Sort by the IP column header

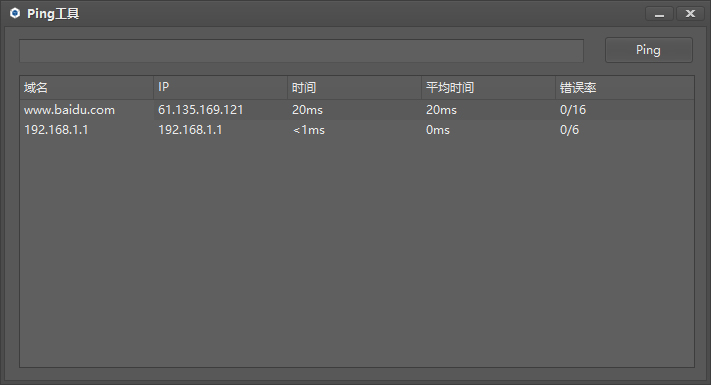(220, 88)
